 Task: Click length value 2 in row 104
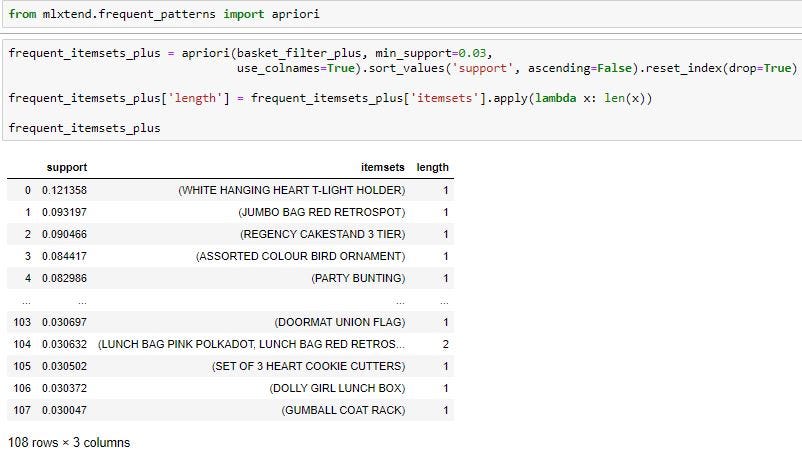(445, 344)
